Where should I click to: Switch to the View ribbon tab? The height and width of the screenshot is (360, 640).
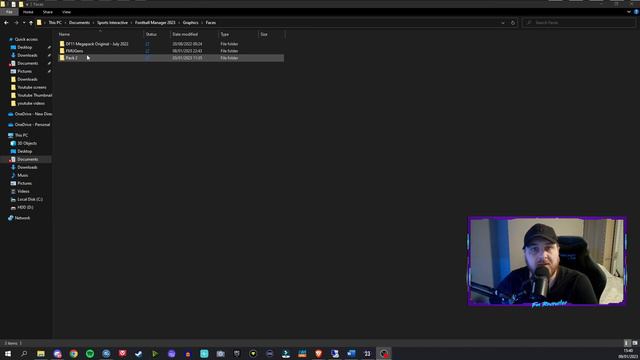click(67, 12)
